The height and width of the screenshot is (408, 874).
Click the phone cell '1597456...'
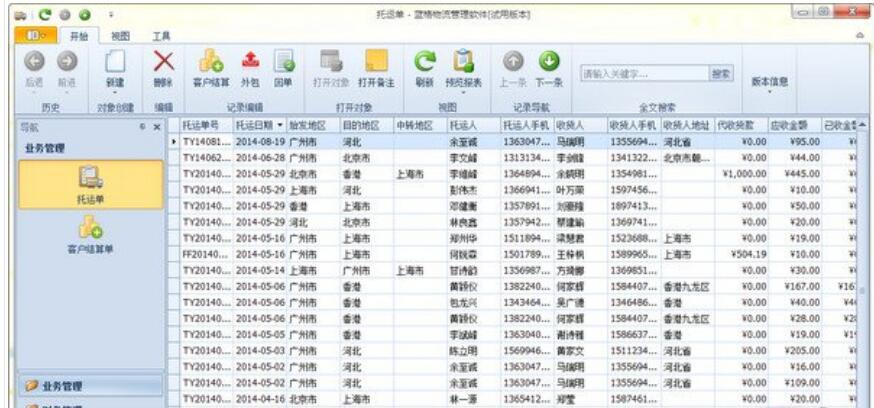coord(634,190)
